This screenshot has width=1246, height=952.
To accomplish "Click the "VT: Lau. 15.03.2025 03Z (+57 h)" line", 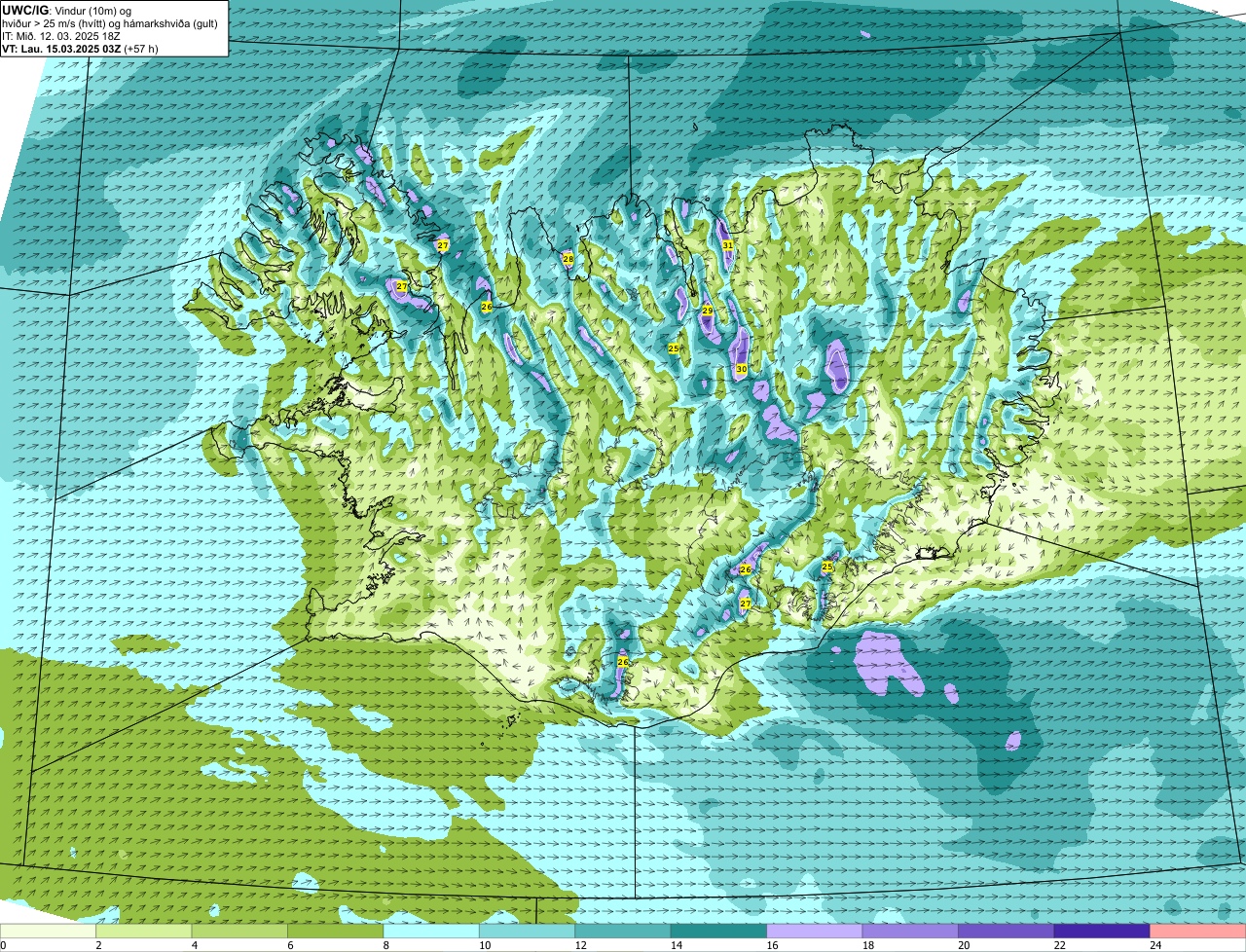I will pyautogui.click(x=80, y=48).
